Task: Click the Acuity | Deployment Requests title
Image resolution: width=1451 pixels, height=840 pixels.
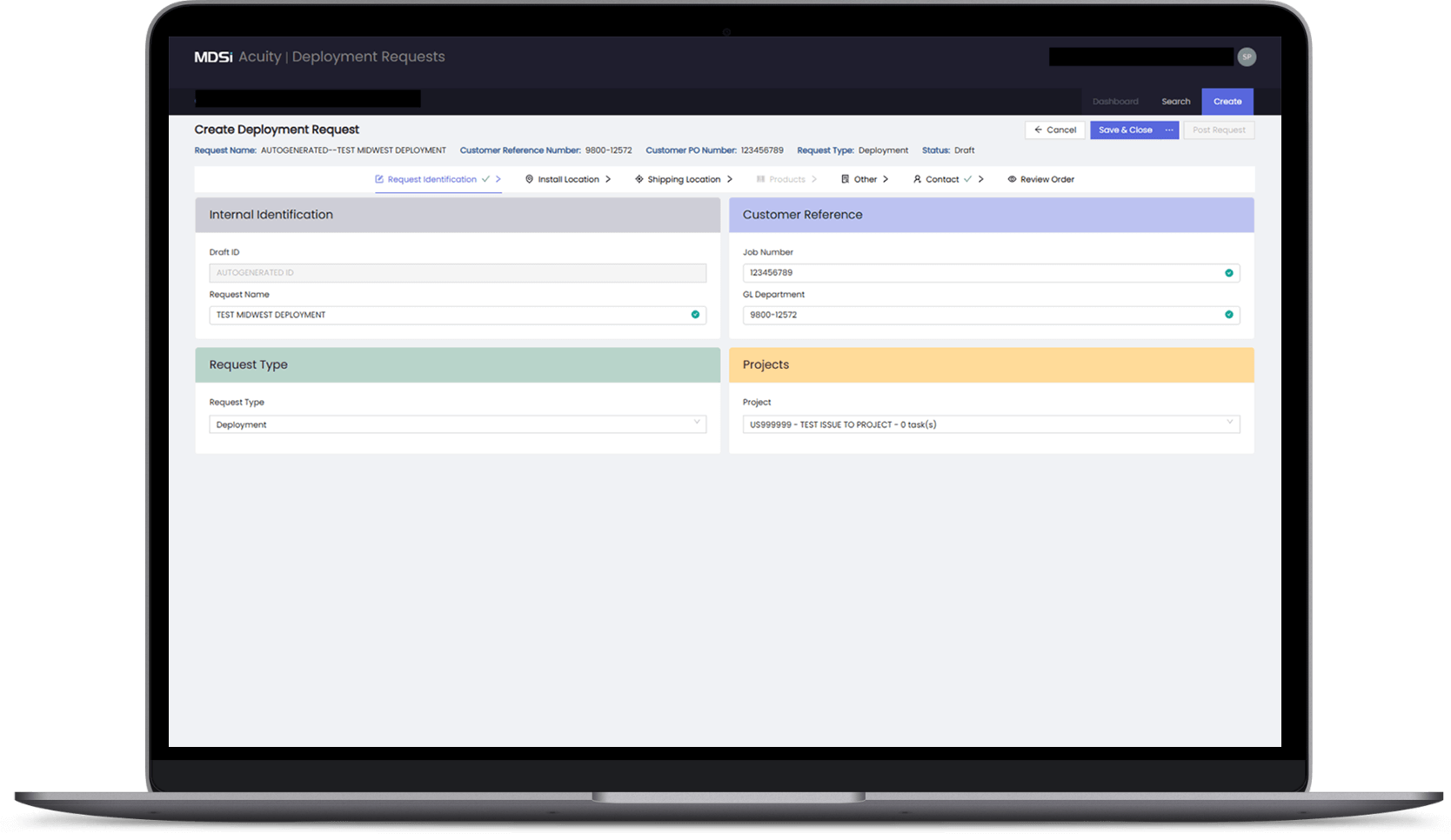Action: (341, 57)
